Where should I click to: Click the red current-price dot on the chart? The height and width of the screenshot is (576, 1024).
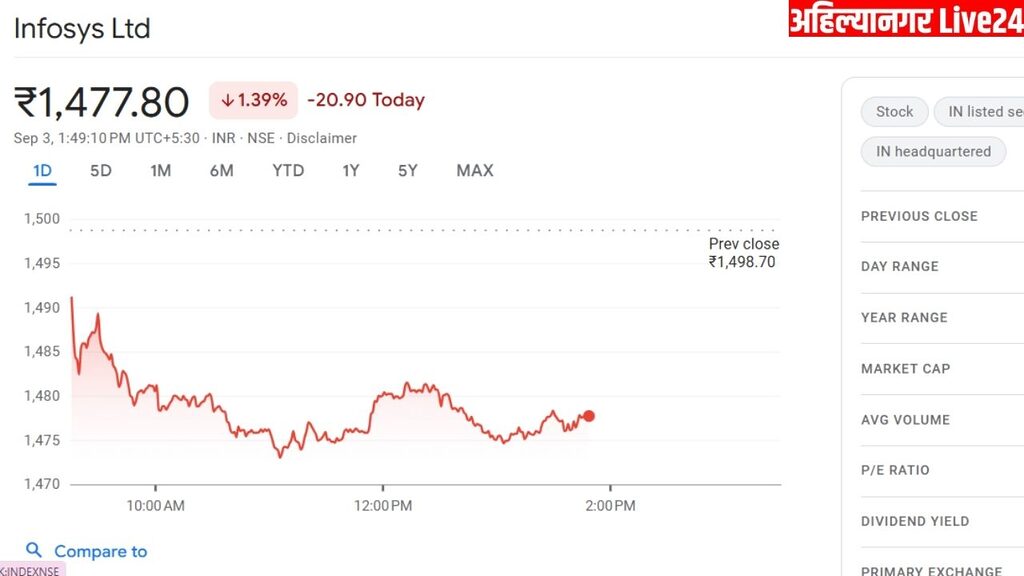pyautogui.click(x=589, y=416)
